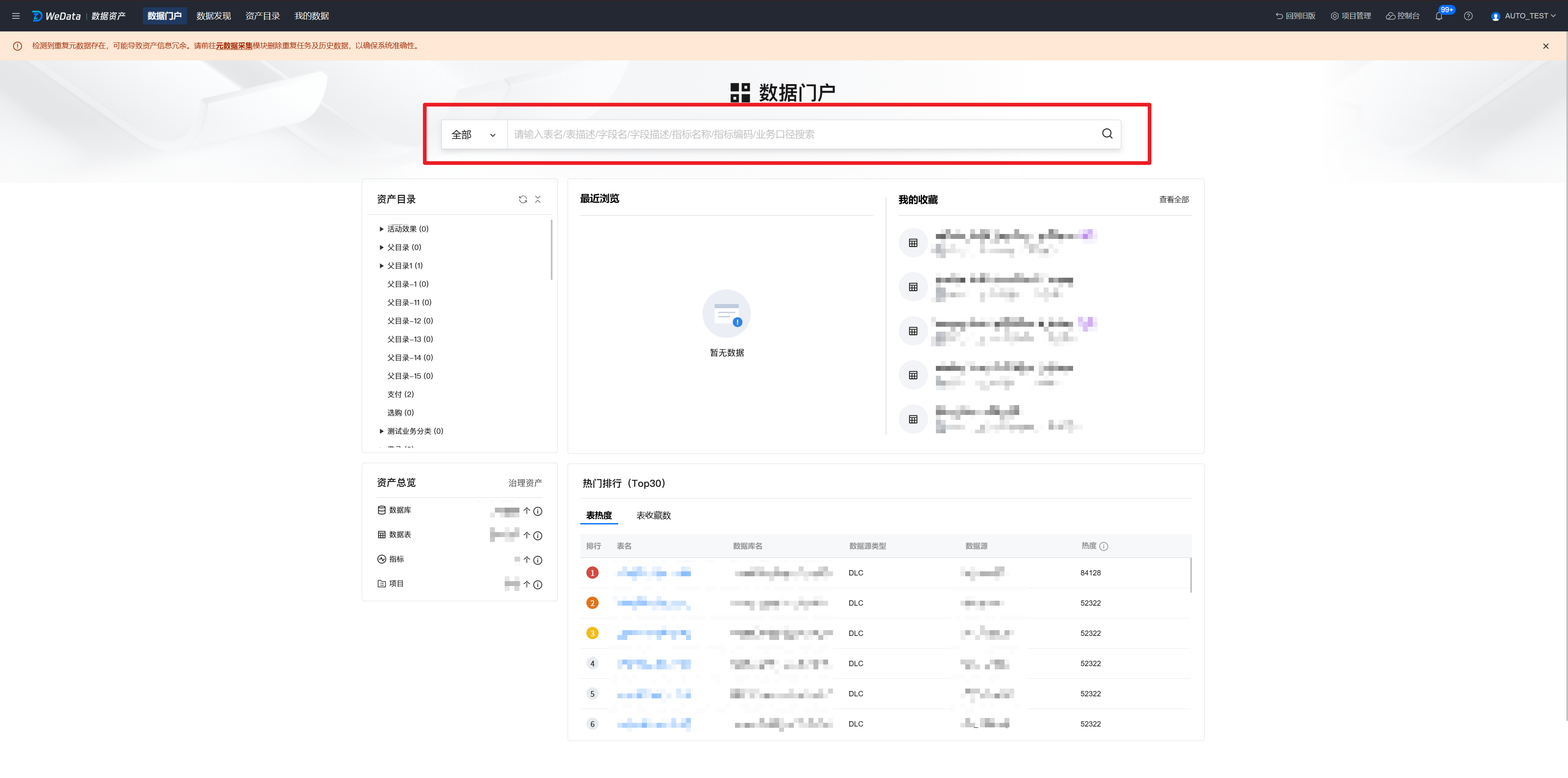
Task: Click the 数据源类型 column header
Action: click(x=867, y=546)
